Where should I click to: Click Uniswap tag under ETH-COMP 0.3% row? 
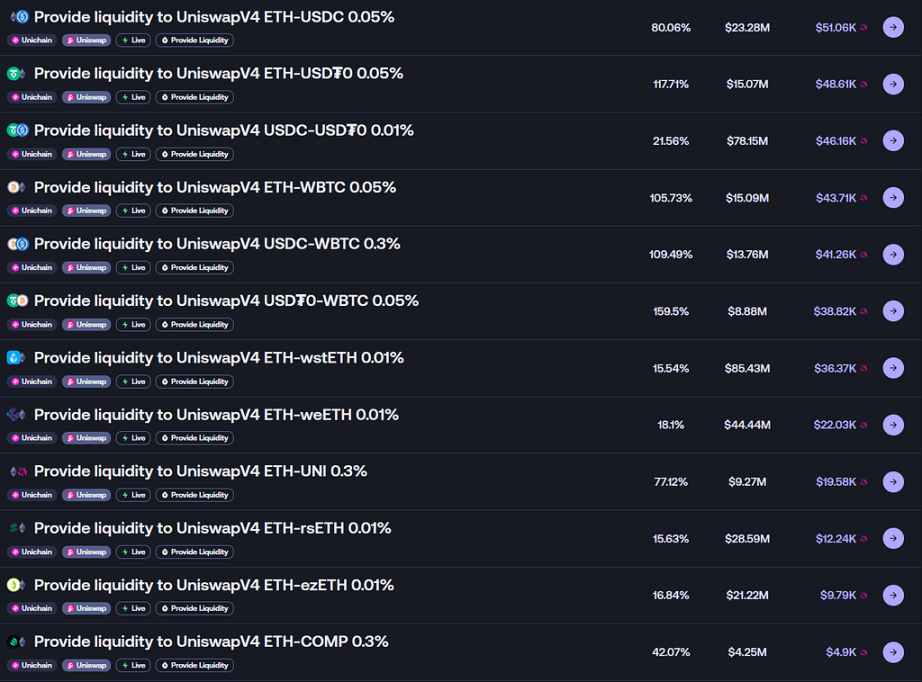click(86, 666)
